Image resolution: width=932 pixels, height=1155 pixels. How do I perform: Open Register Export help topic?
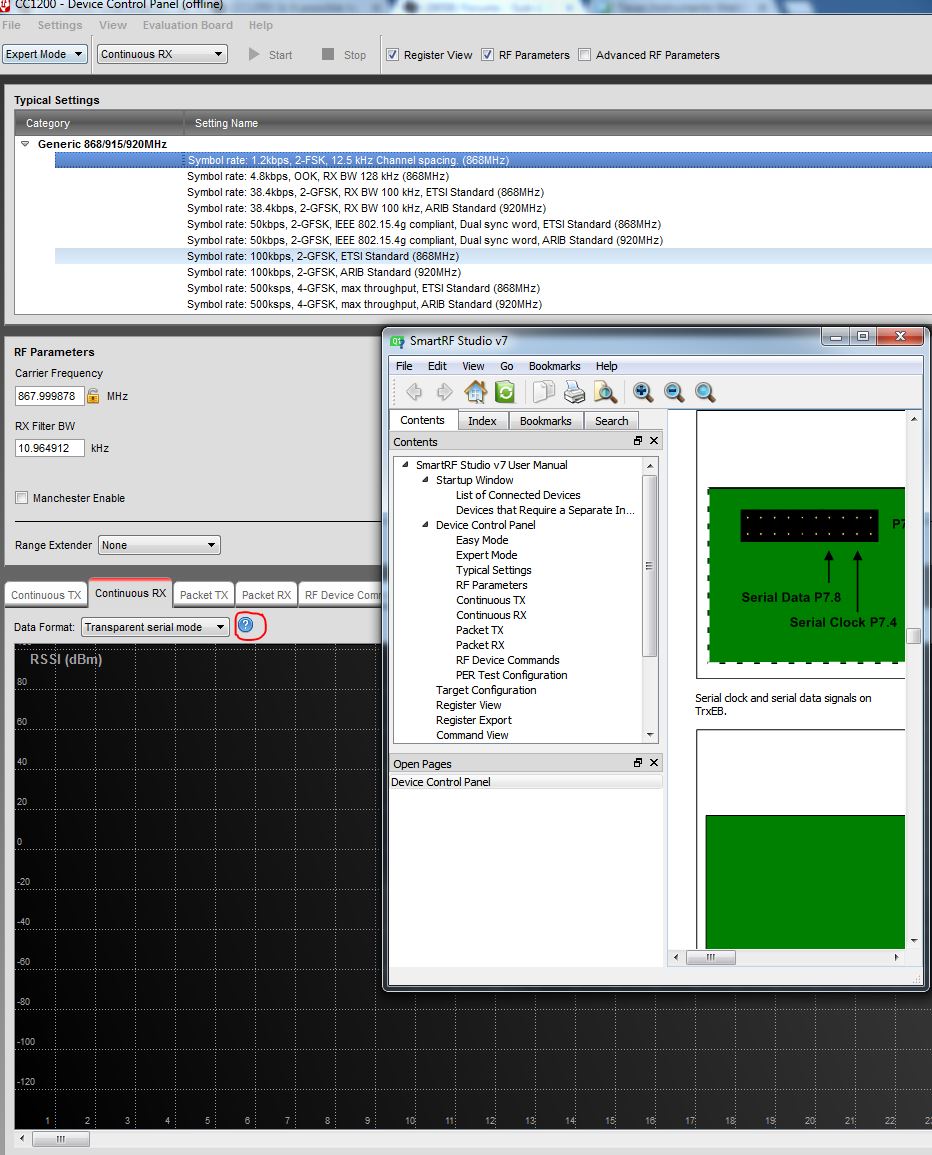(474, 720)
